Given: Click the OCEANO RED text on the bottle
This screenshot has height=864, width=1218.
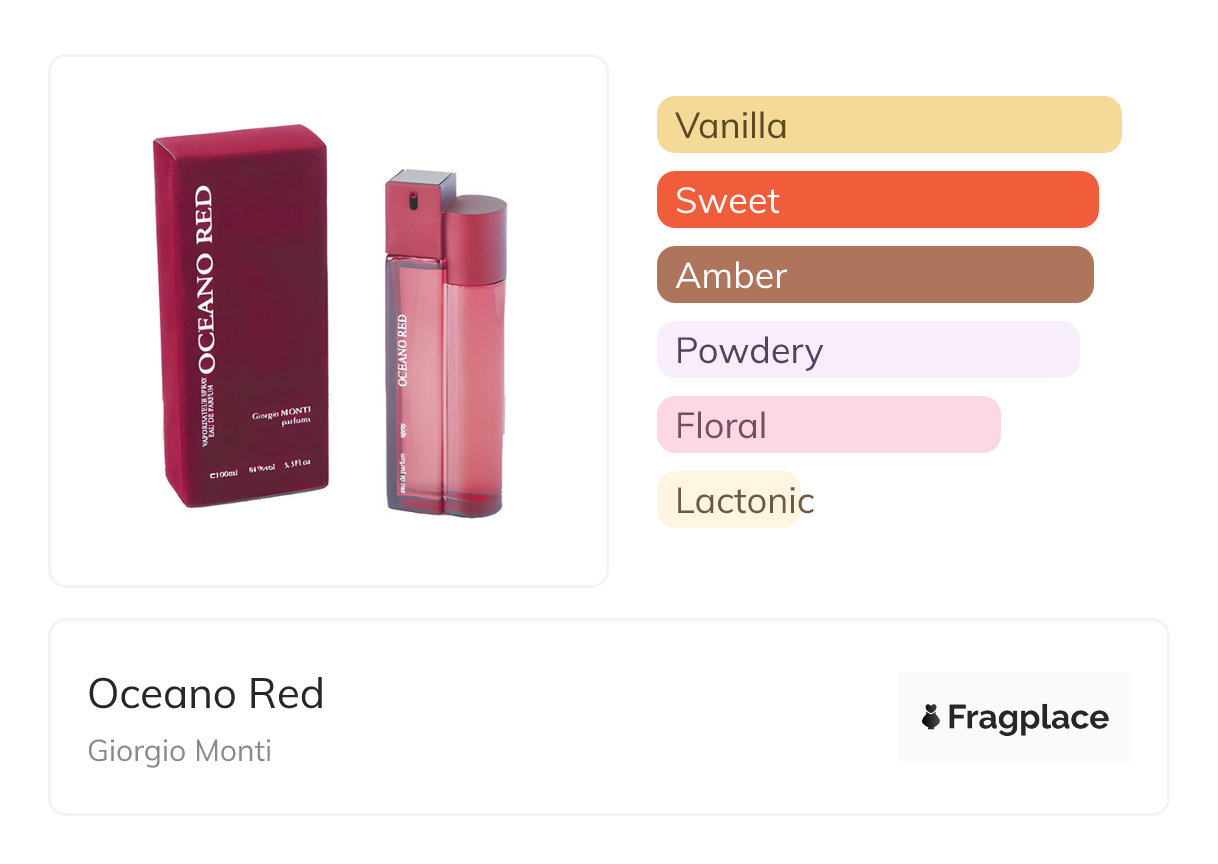Looking at the screenshot, I should coord(402,350).
